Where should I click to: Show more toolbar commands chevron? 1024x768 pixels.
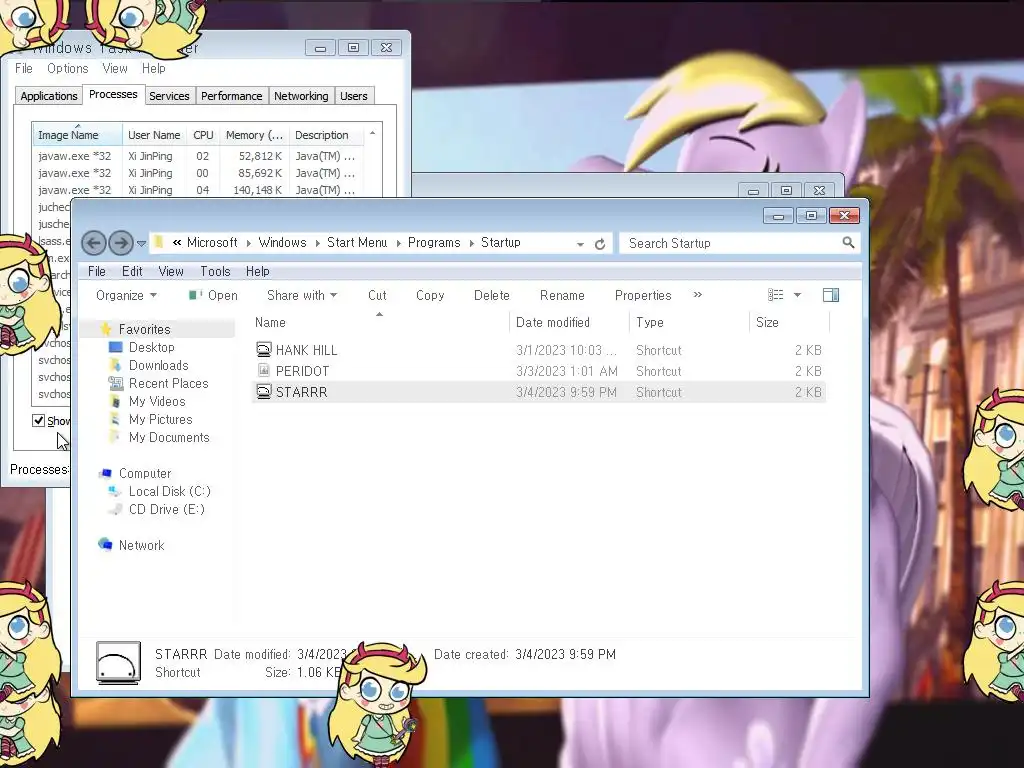(x=697, y=295)
